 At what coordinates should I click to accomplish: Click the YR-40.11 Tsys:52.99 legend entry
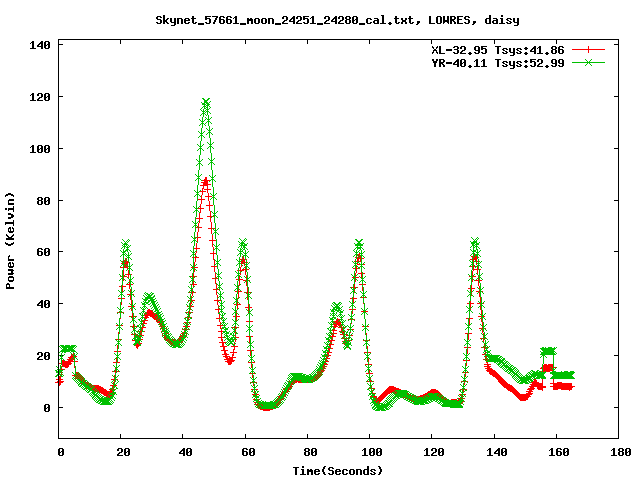(498, 63)
